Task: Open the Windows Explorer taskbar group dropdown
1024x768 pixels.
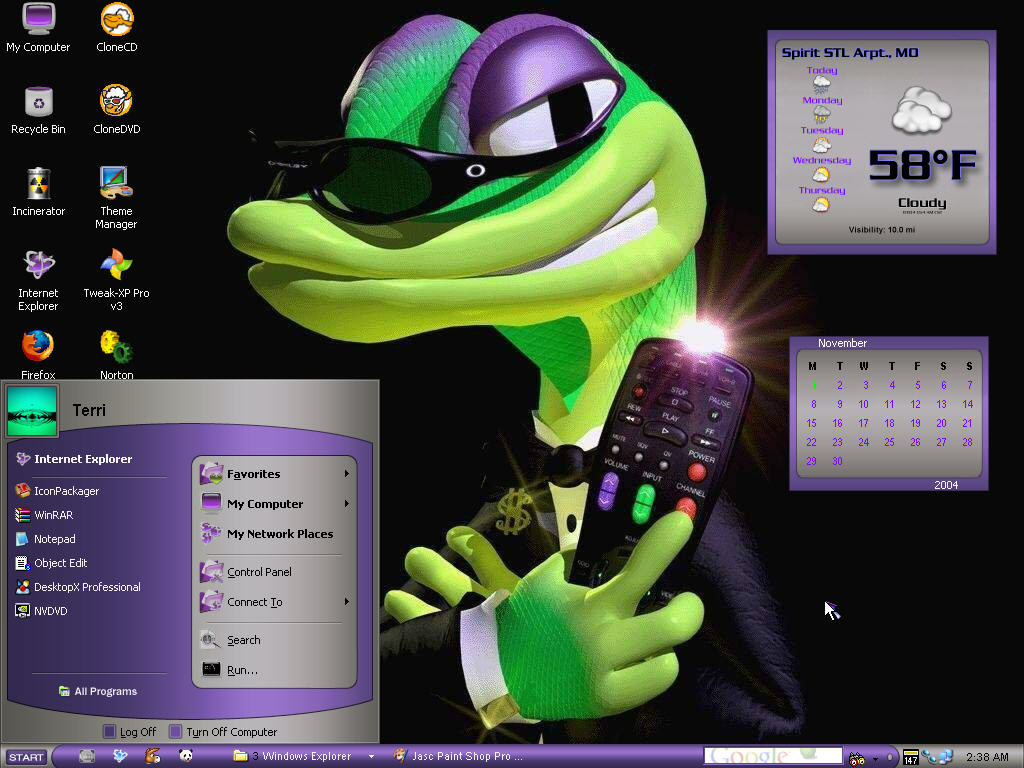Action: tap(371, 756)
